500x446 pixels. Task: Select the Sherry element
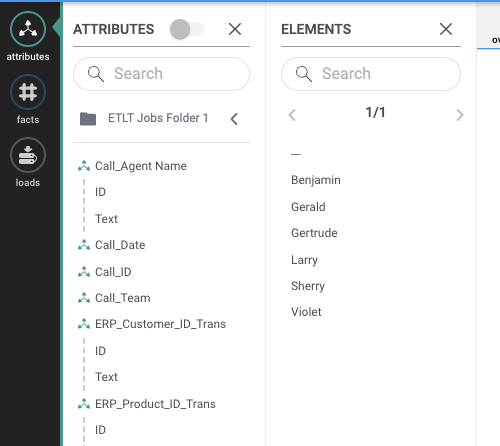(308, 286)
